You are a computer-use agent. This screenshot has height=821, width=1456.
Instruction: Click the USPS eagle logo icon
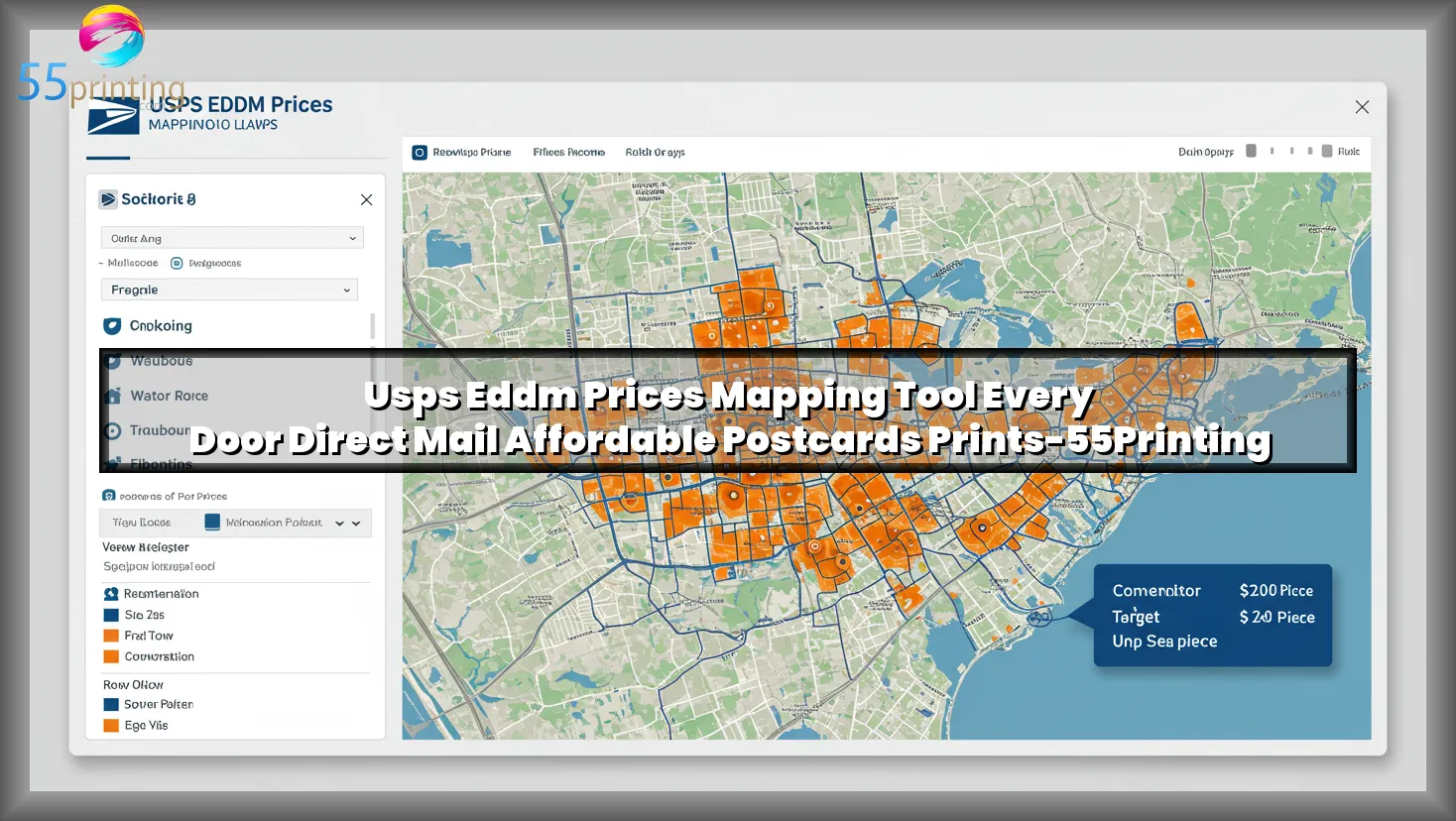point(113,115)
